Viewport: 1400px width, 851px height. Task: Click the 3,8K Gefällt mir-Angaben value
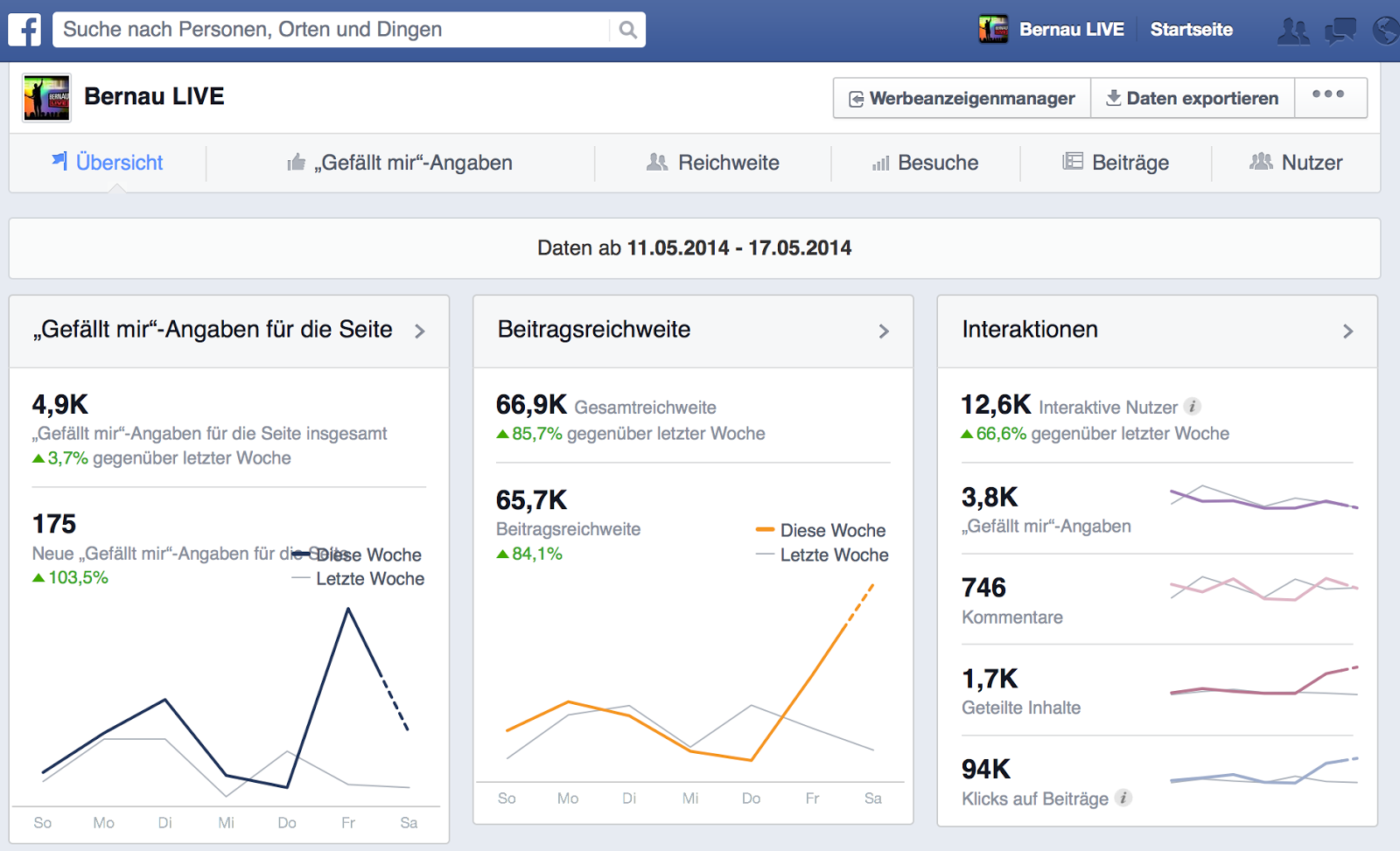click(990, 498)
